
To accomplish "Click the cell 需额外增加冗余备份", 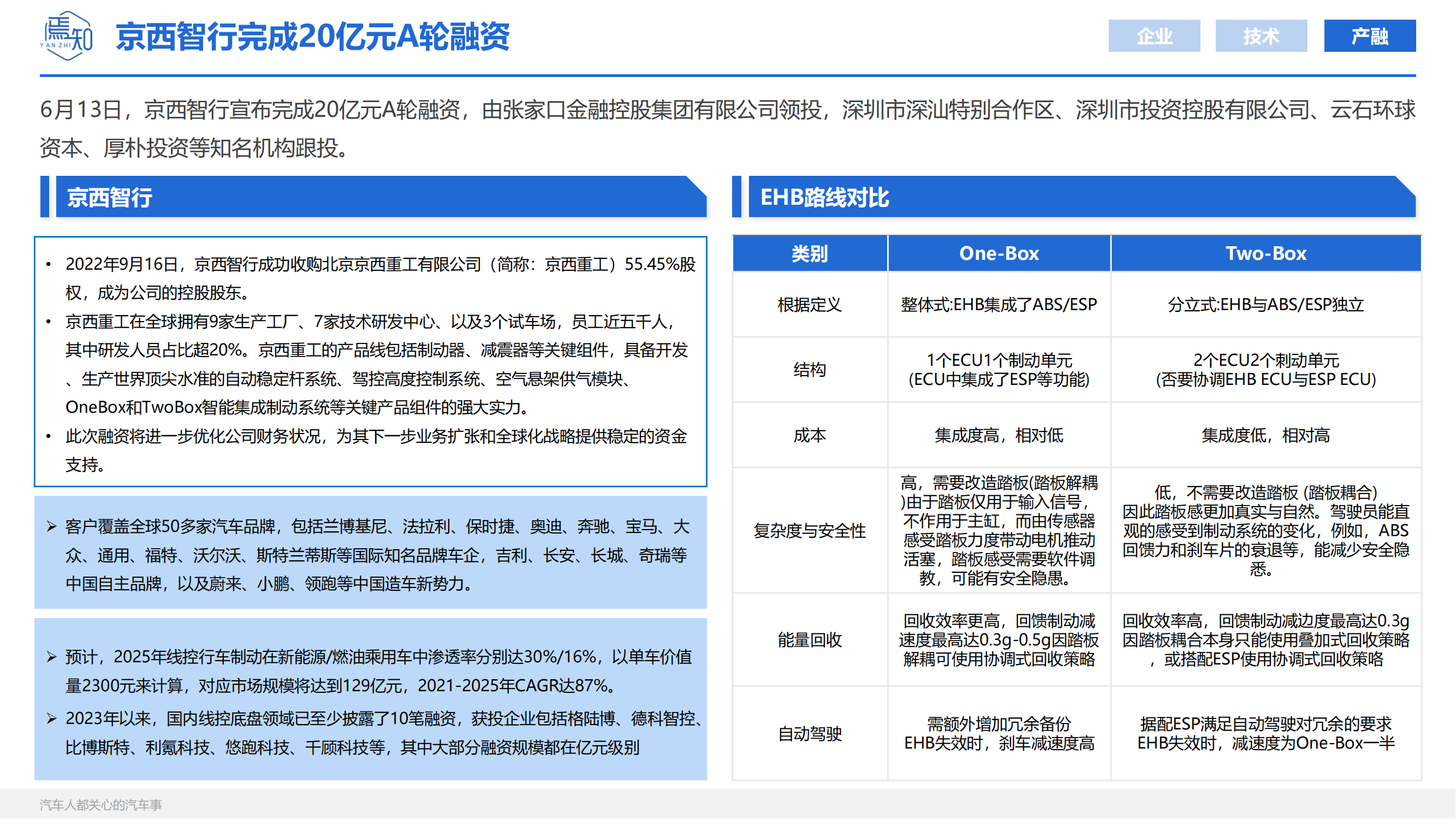I will 999,734.
